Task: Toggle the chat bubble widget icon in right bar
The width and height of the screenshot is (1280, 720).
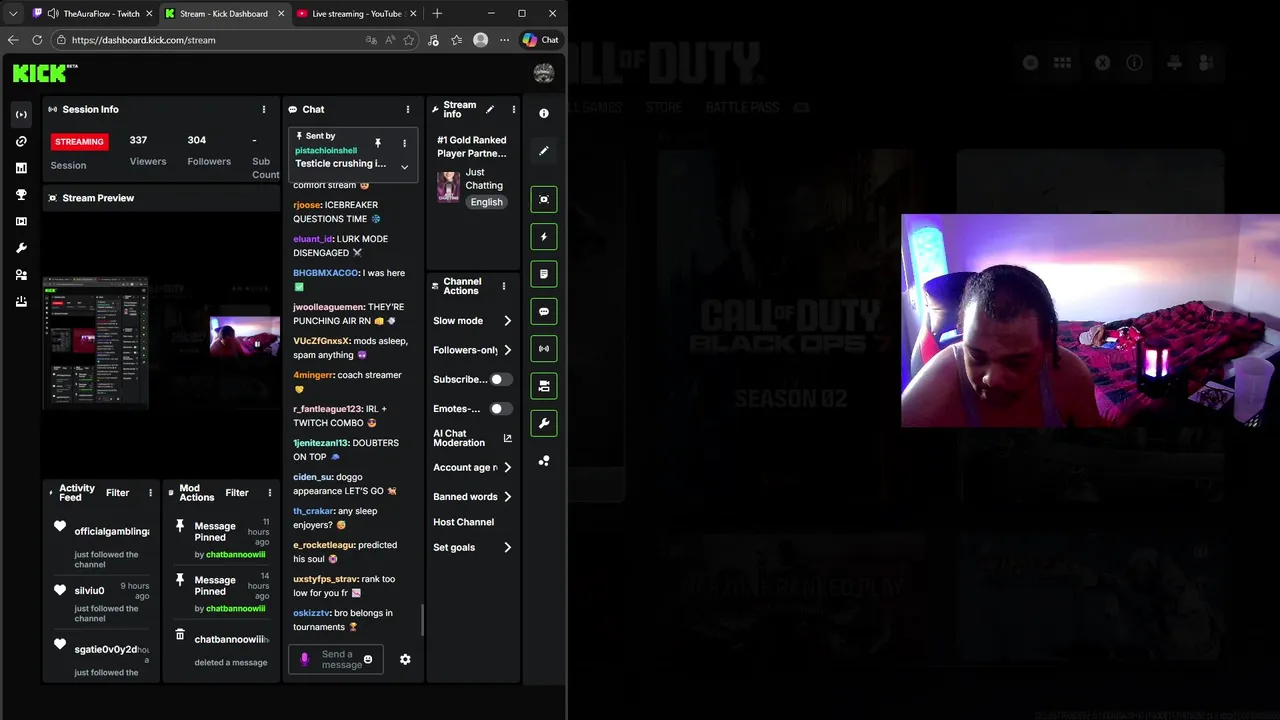Action: pyautogui.click(x=544, y=311)
